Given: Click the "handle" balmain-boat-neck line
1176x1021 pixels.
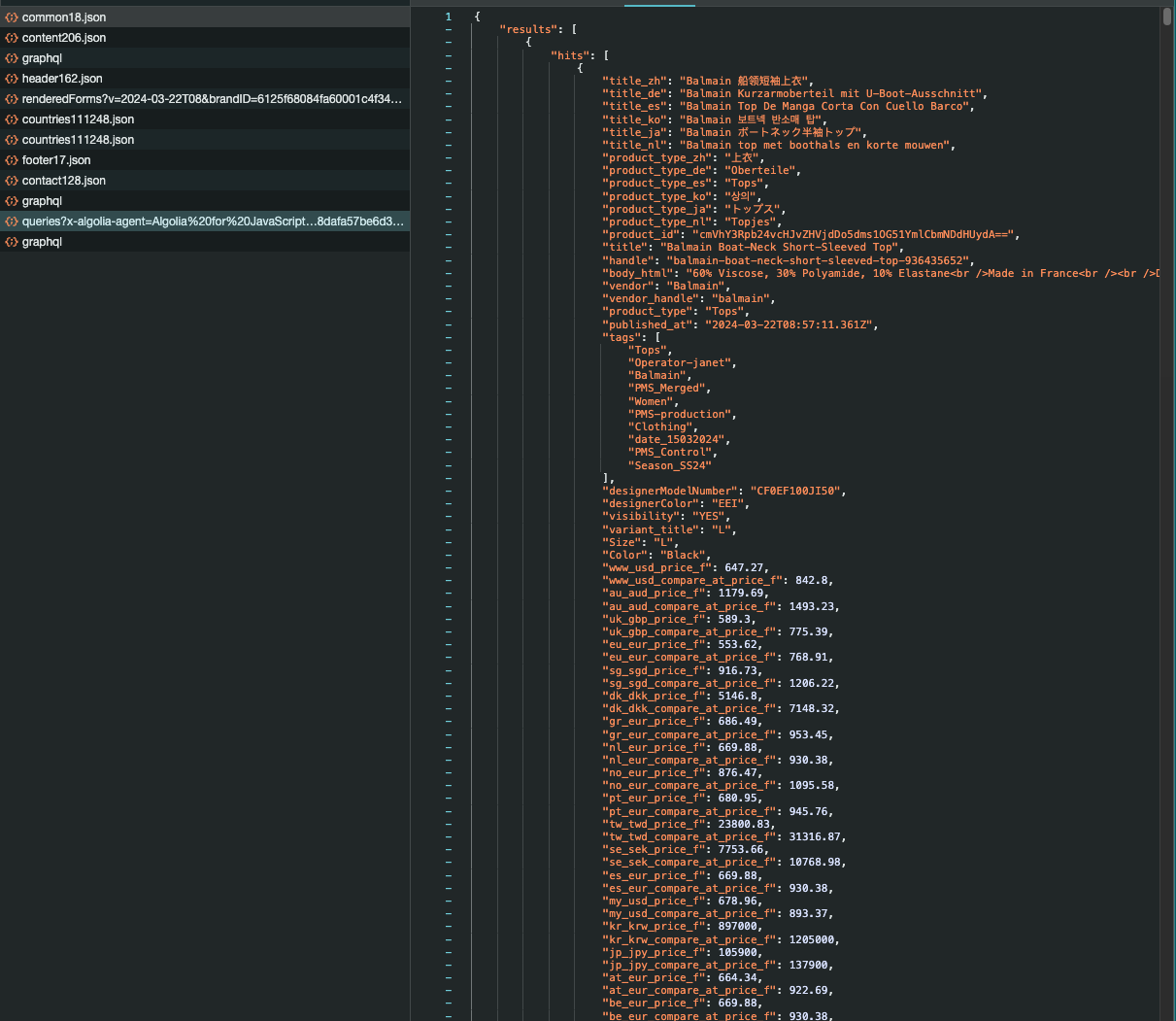Looking at the screenshot, I should pyautogui.click(x=789, y=260).
